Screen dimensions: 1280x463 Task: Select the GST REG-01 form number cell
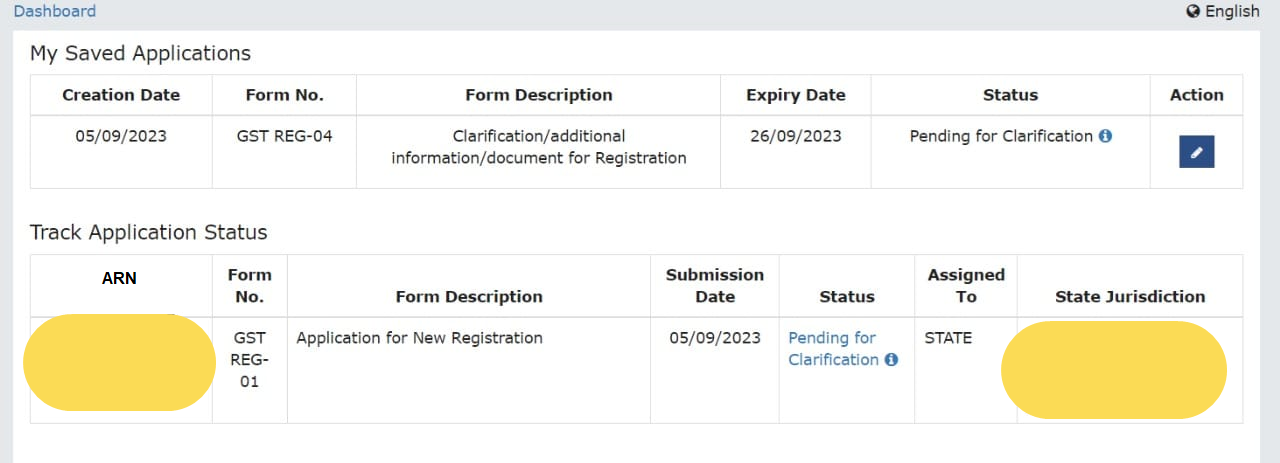(x=249, y=360)
